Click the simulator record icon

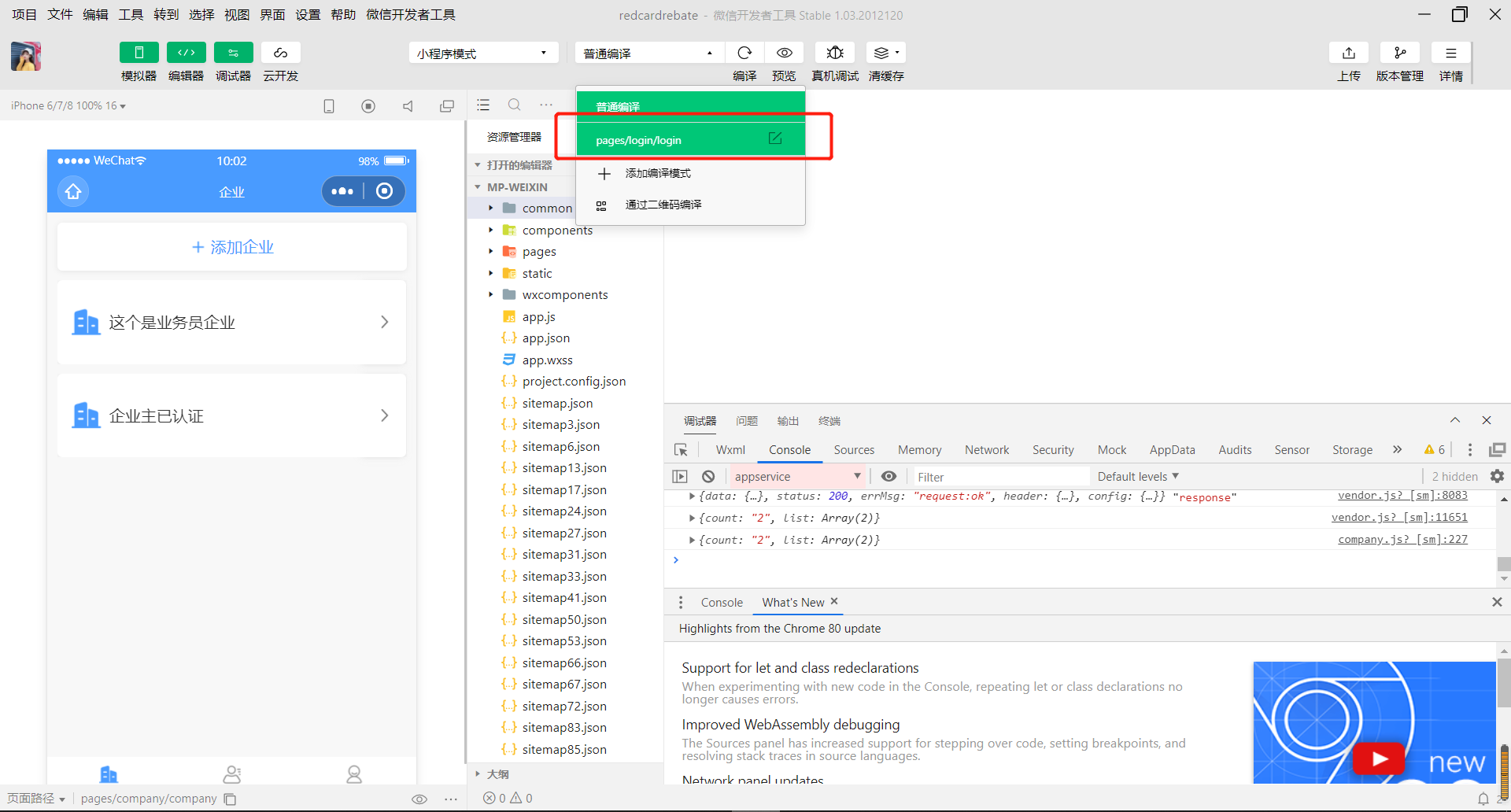coord(368,106)
